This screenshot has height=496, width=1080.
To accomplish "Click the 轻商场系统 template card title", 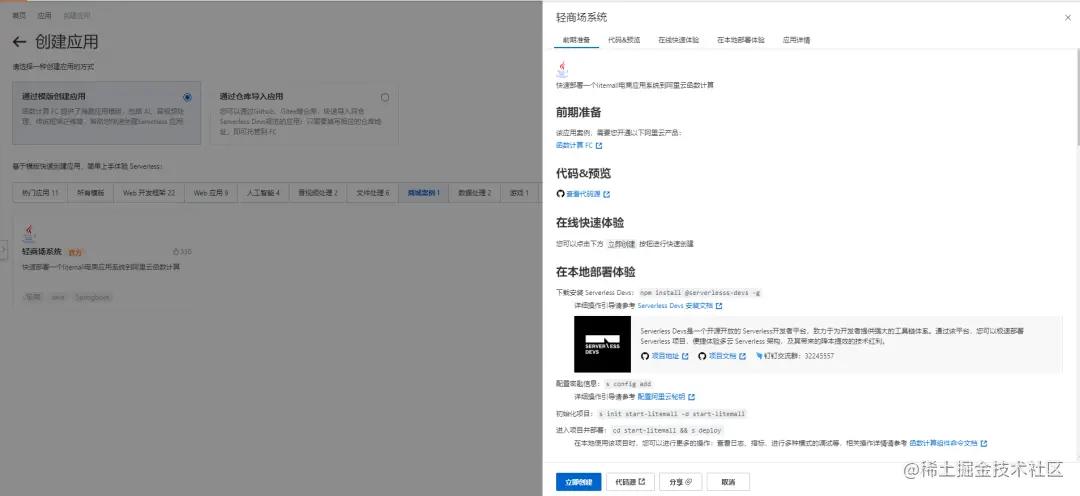I will [42, 252].
